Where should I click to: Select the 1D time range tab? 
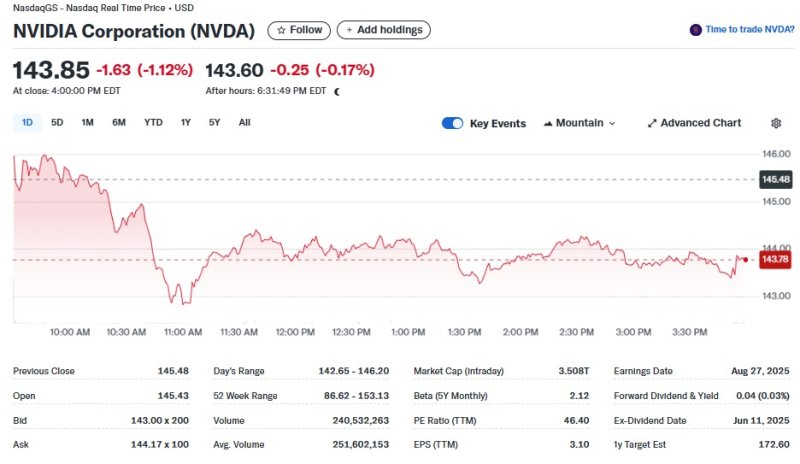pyautogui.click(x=27, y=122)
